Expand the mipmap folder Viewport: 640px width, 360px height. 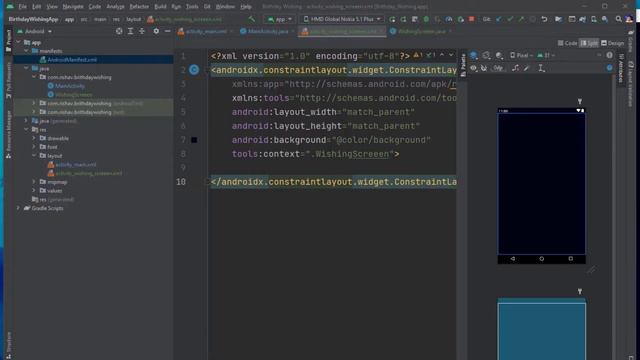pos(34,182)
